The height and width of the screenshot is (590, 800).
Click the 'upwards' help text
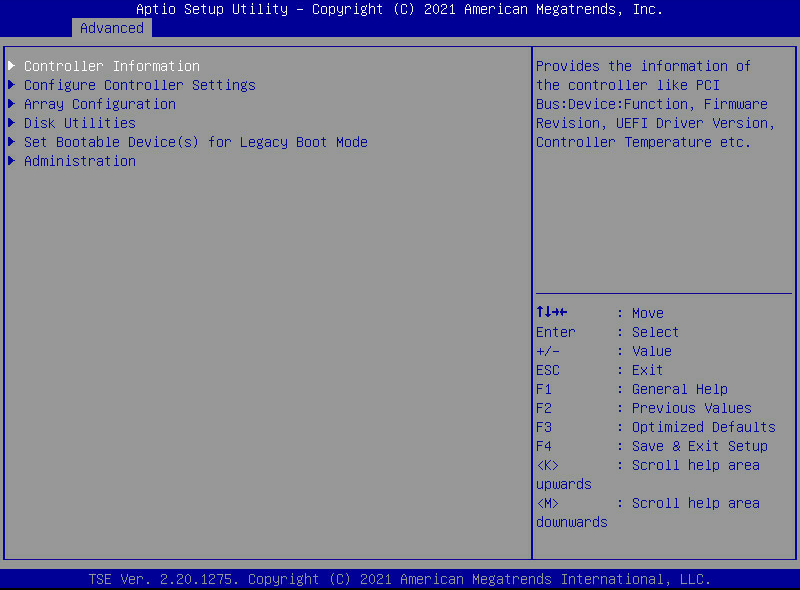[564, 484]
